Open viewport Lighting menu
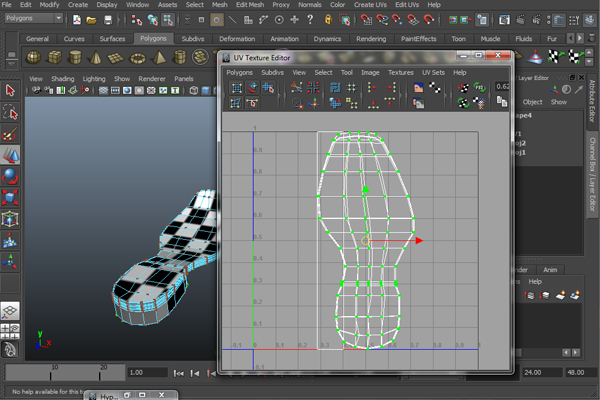 click(94, 78)
